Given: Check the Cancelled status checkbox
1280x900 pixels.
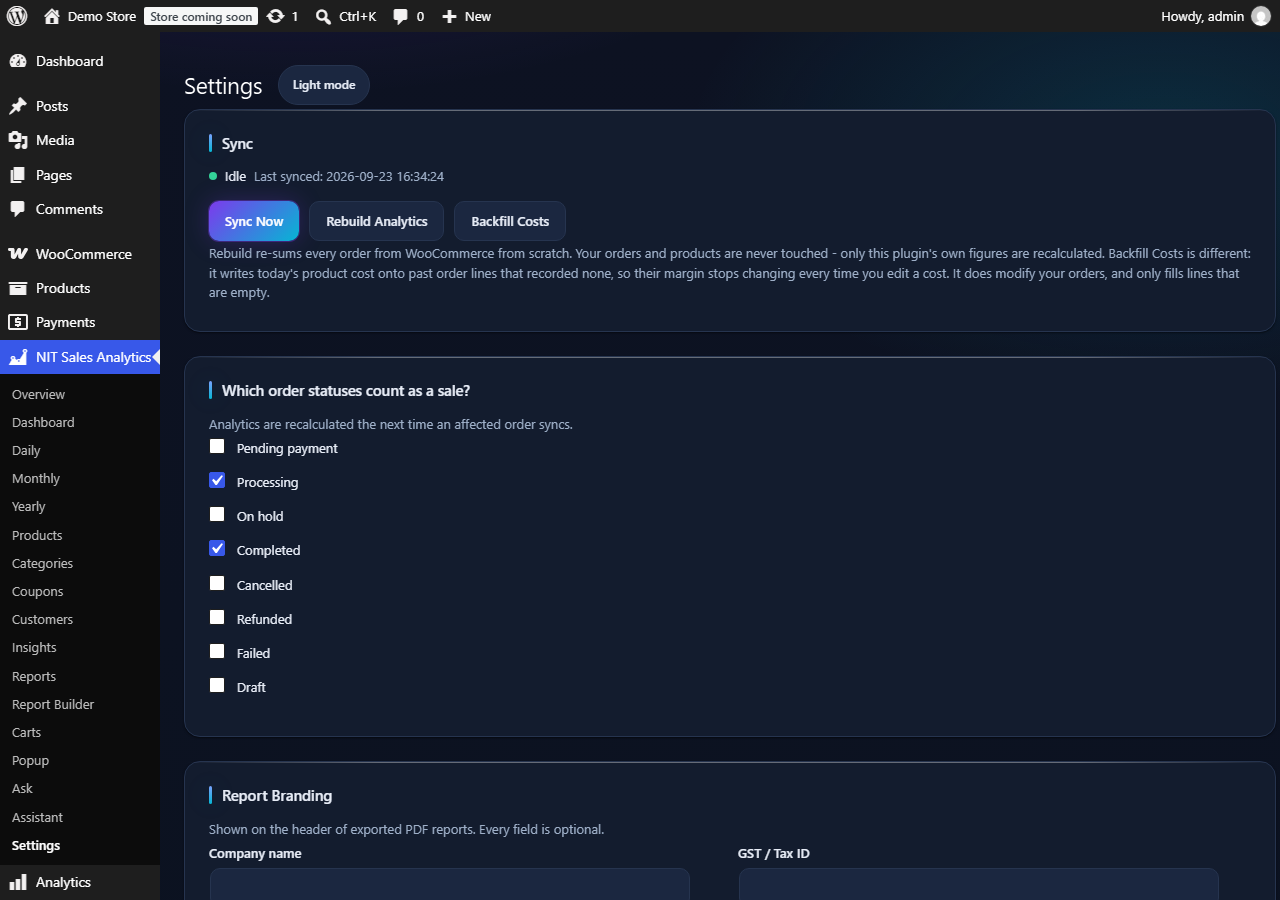Looking at the screenshot, I should (x=217, y=584).
